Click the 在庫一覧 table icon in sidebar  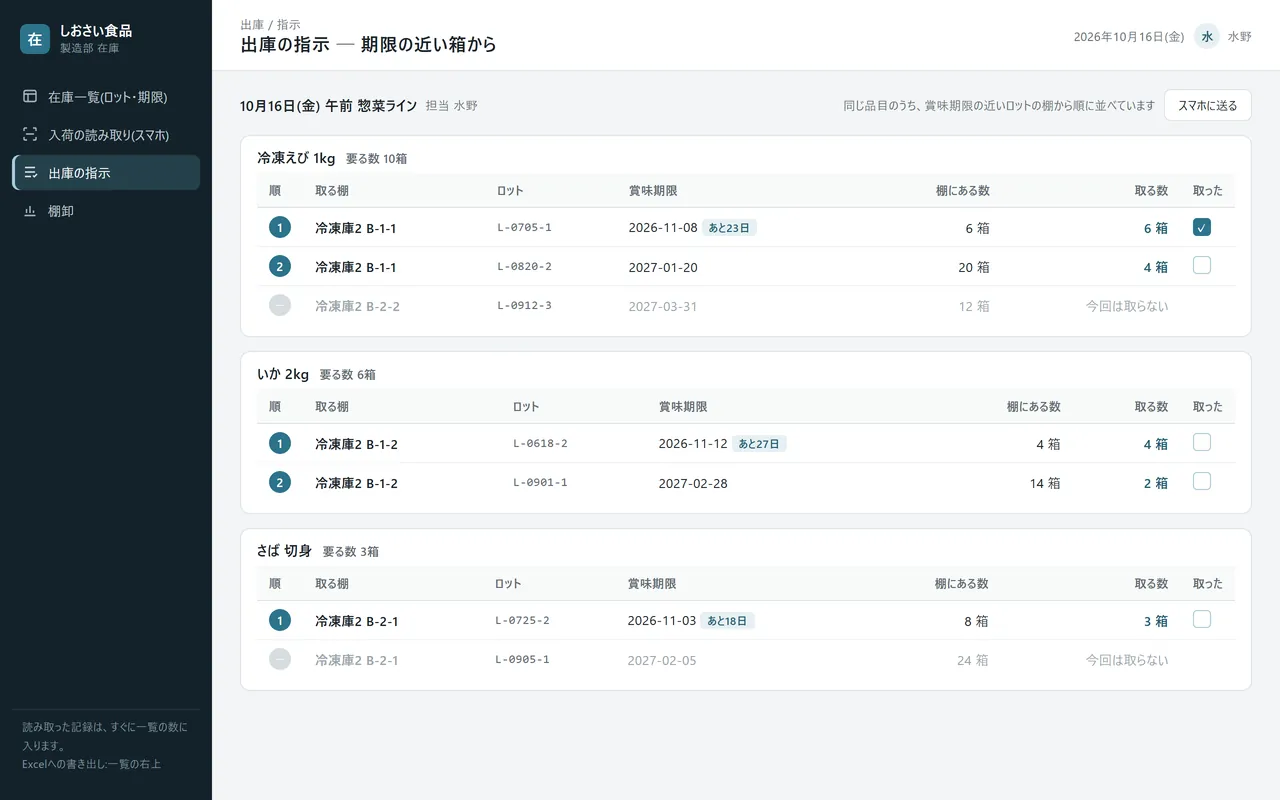coord(30,97)
